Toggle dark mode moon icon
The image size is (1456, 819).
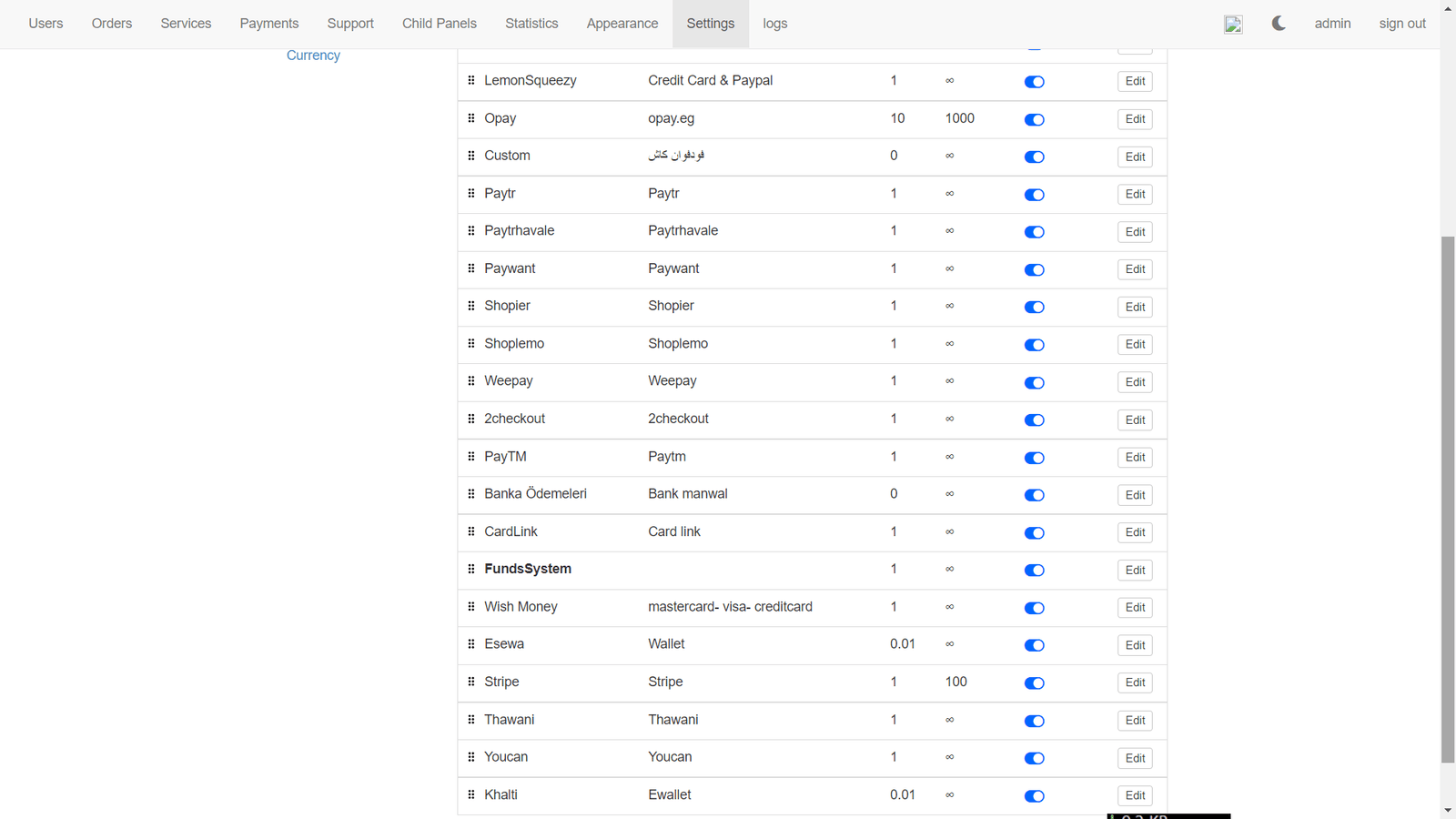pyautogui.click(x=1279, y=24)
